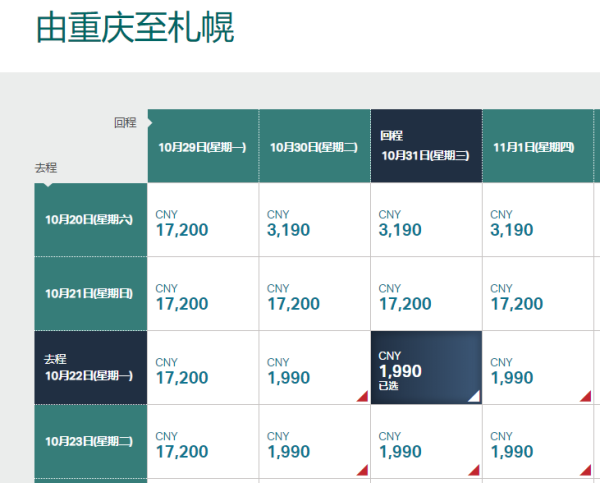Viewport: 600px width, 483px height.
Task: Choose CNY 17,200 fare for Oct 21 / Oct 31
Action: [x=426, y=294]
